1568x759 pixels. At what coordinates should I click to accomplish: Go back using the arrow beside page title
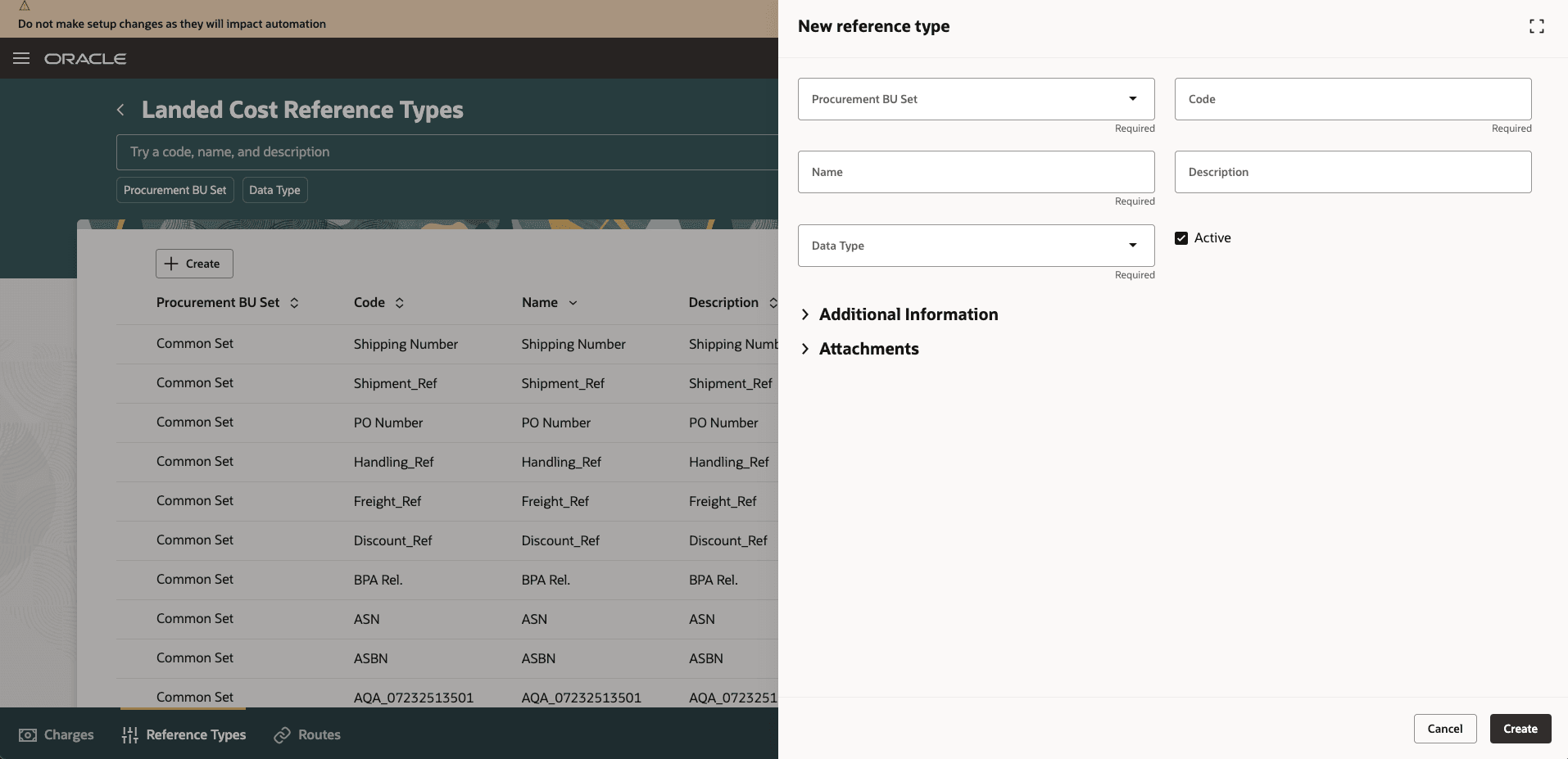[x=120, y=110]
